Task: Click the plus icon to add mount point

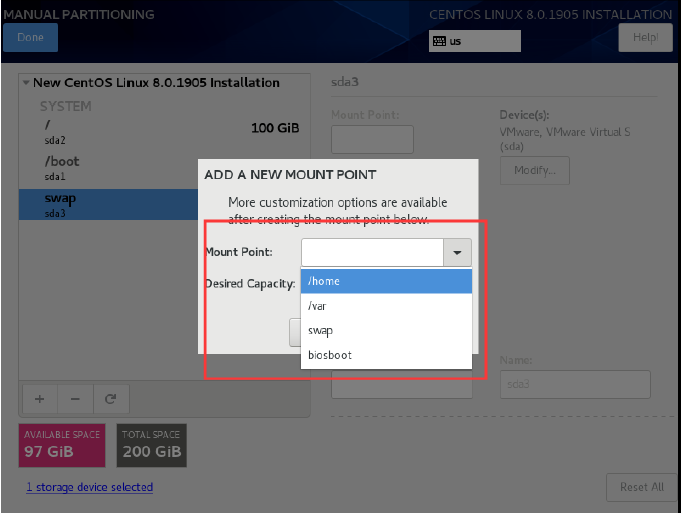Action: (40, 399)
